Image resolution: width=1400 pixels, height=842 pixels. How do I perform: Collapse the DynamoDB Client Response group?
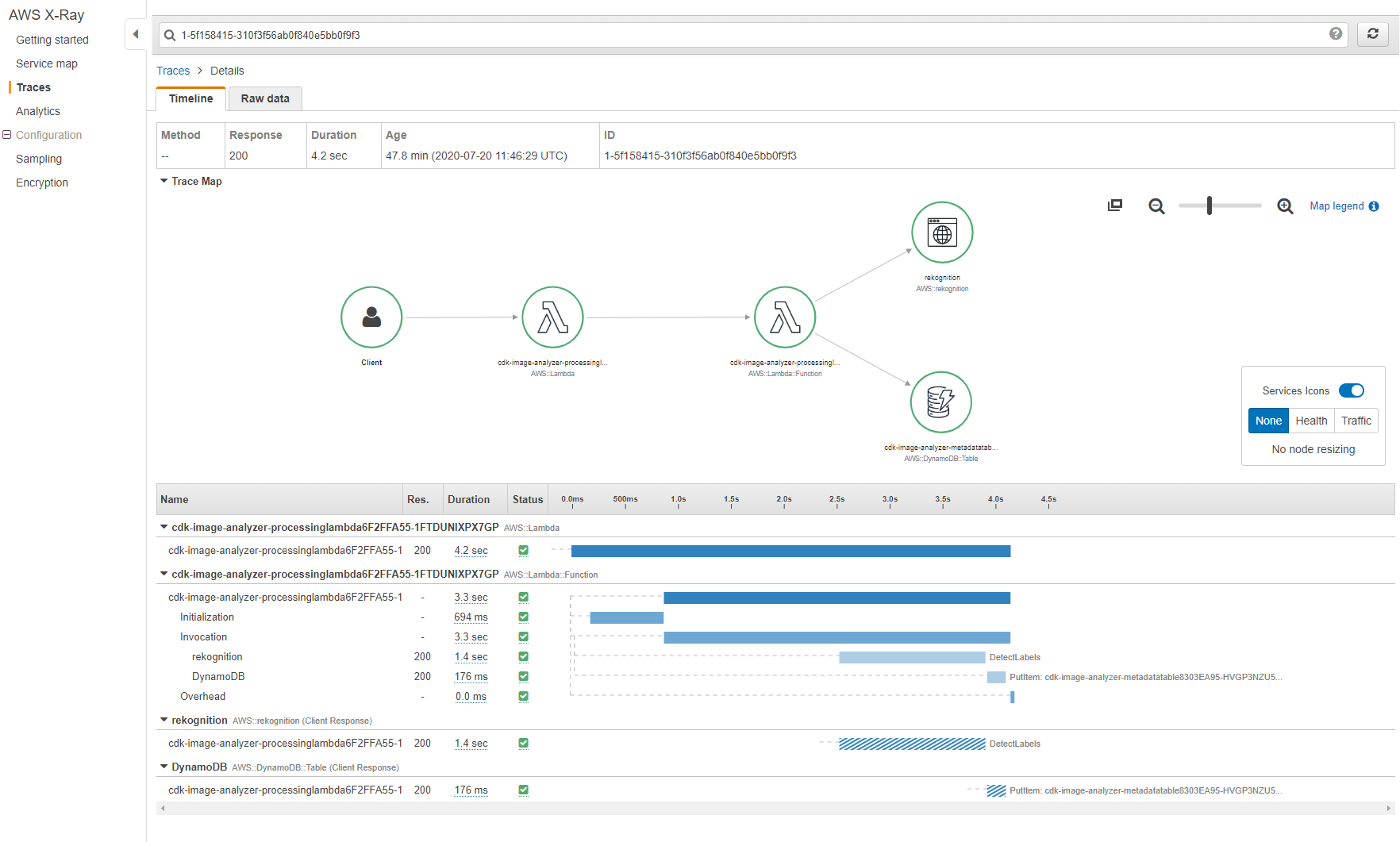coord(164,767)
